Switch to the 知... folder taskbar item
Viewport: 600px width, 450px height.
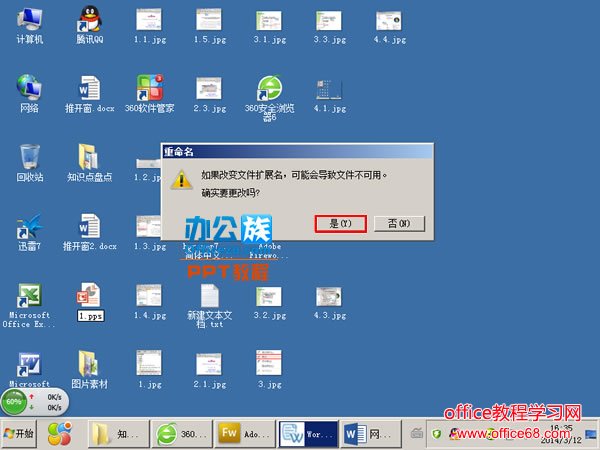point(119,434)
